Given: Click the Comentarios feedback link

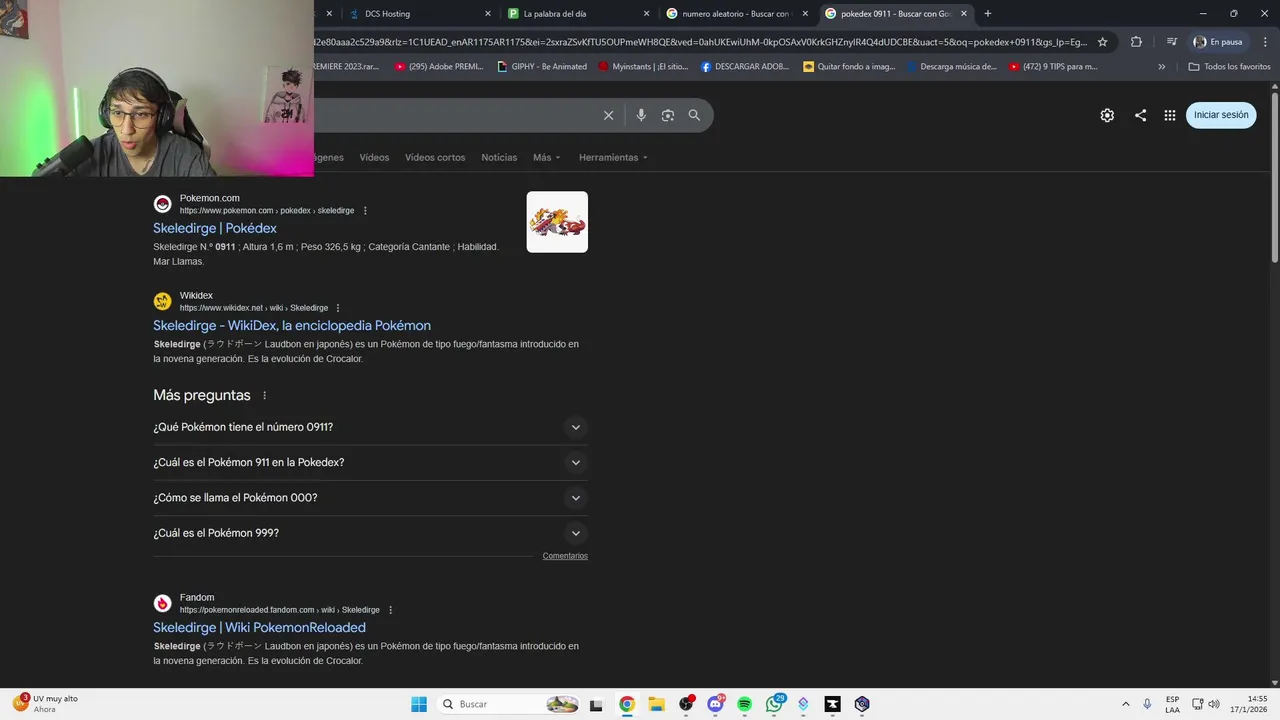Looking at the screenshot, I should [x=565, y=556].
